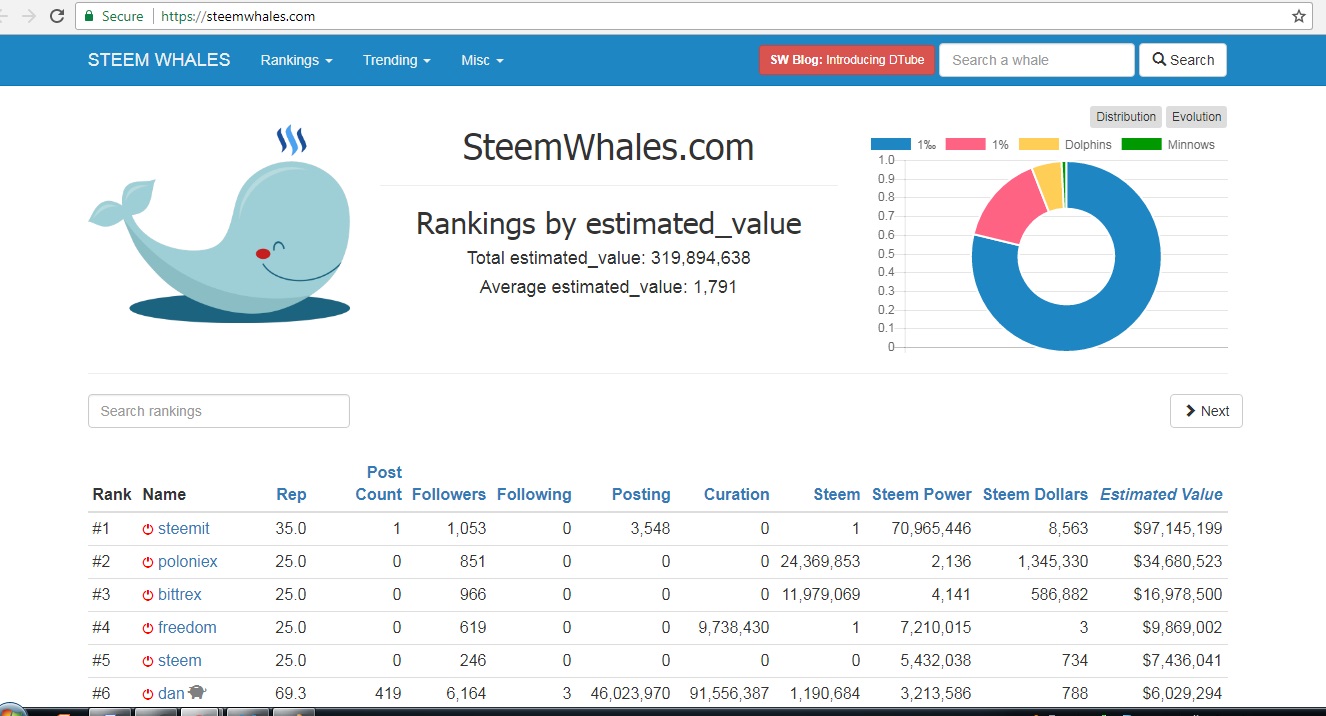Open the dan account profile link
This screenshot has height=716, width=1326.
pyautogui.click(x=171, y=693)
